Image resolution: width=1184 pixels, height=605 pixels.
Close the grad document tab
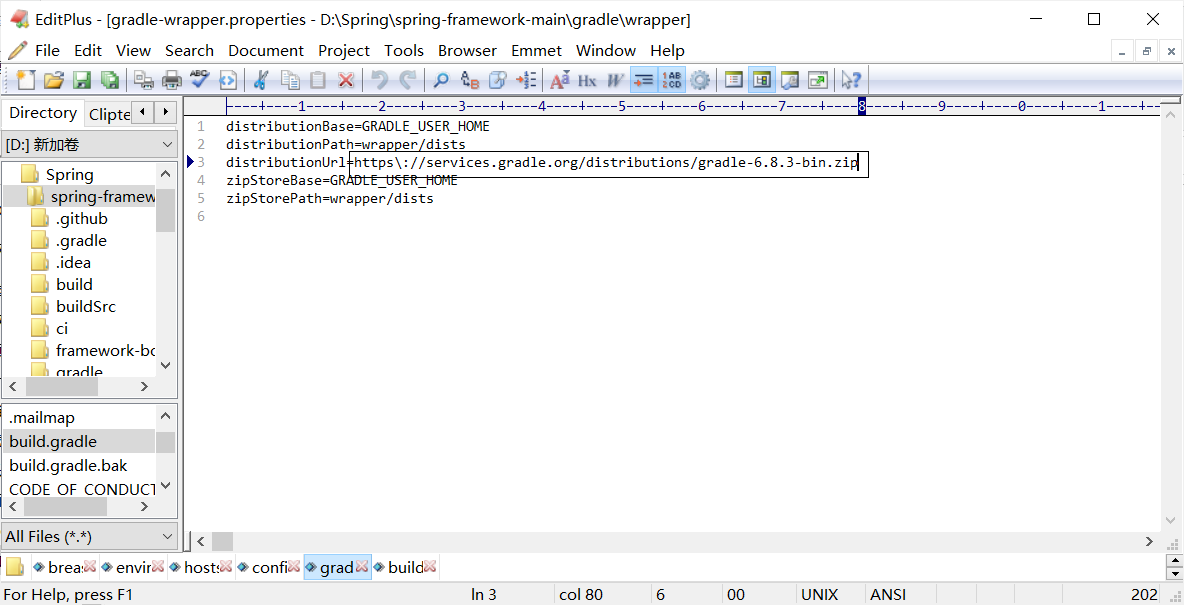click(x=362, y=567)
